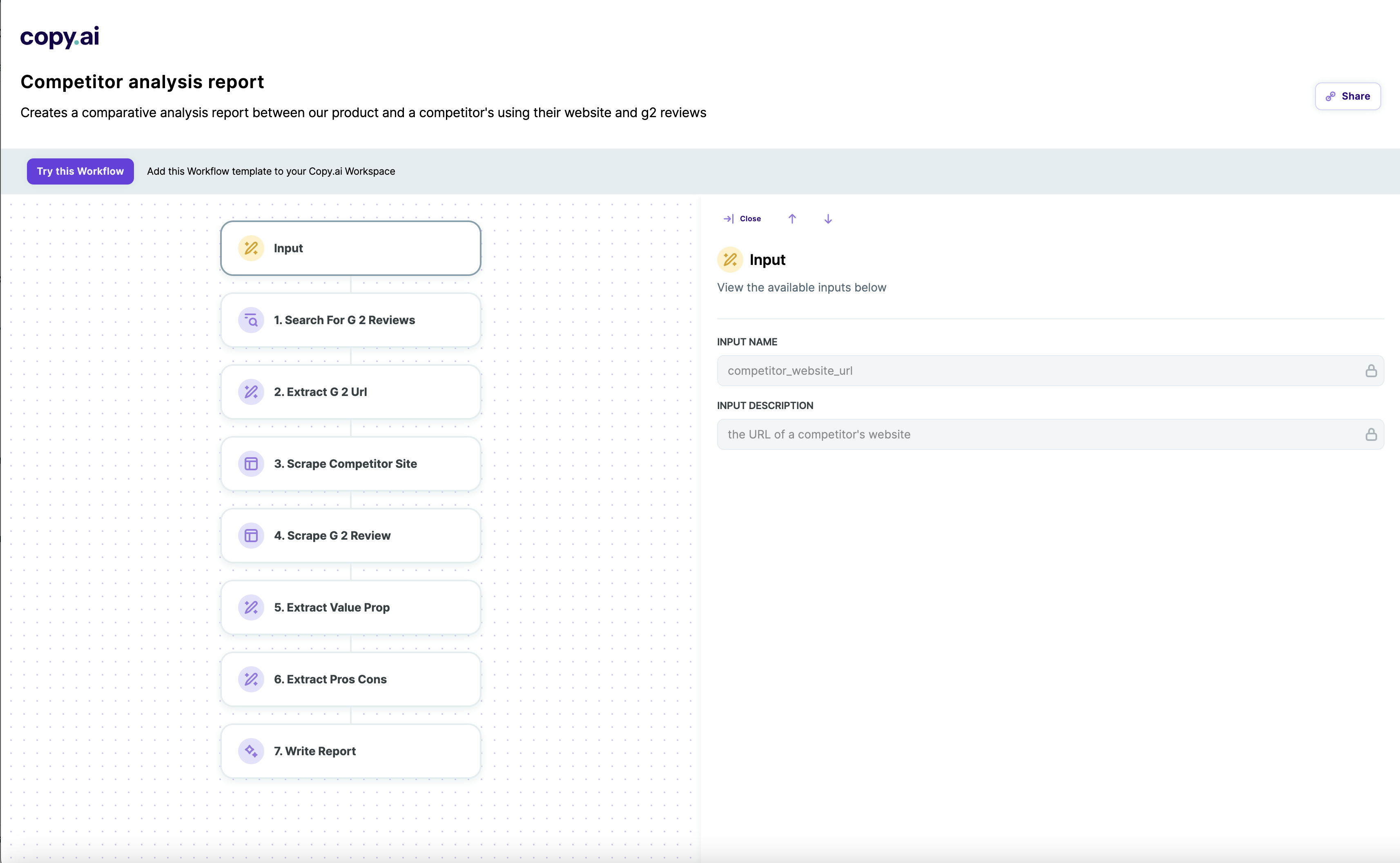
Task: Click the input description text field
Action: tap(1039, 435)
